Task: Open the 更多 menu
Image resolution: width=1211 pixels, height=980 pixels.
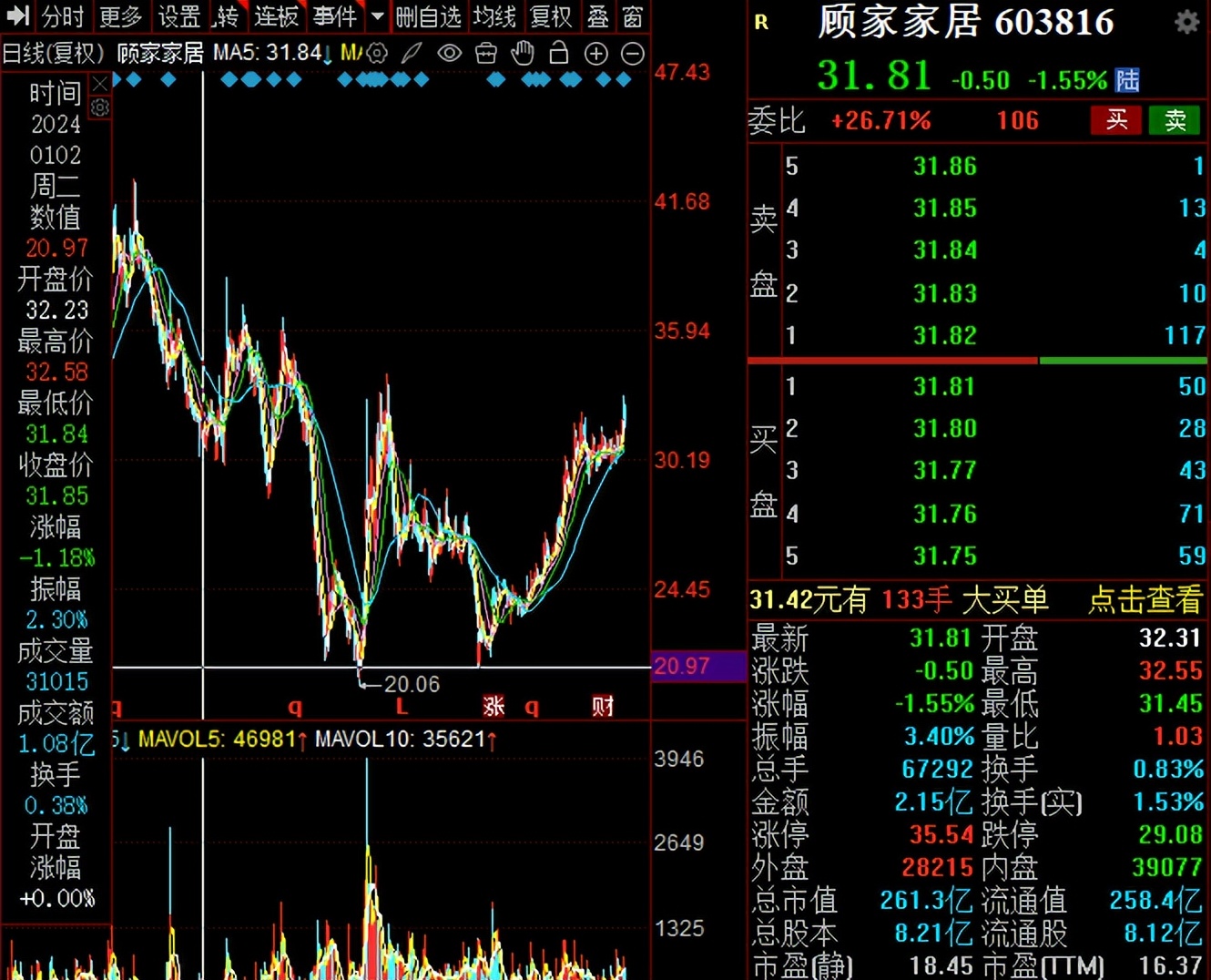Action: (120, 15)
